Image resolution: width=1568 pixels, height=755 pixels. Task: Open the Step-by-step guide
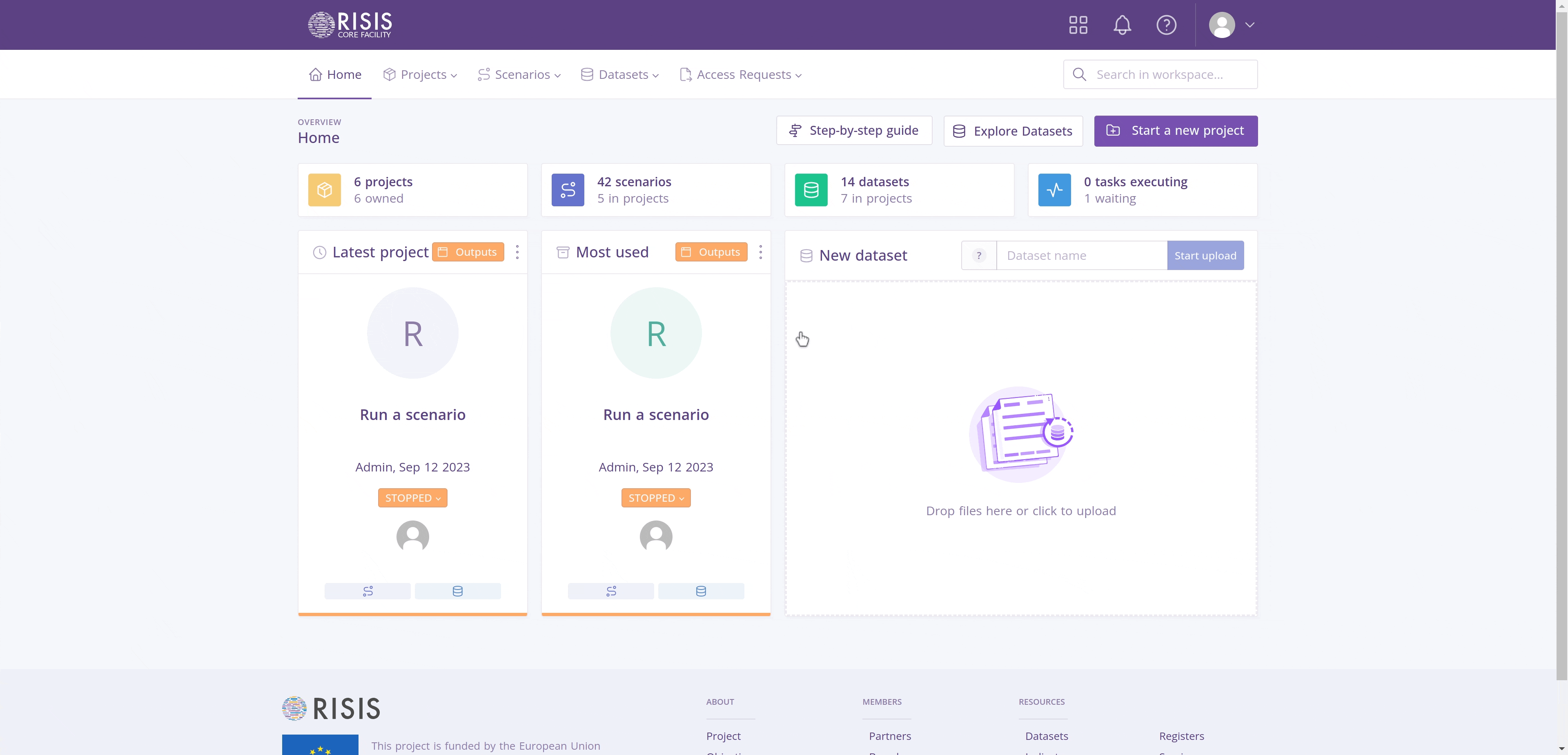tap(853, 131)
